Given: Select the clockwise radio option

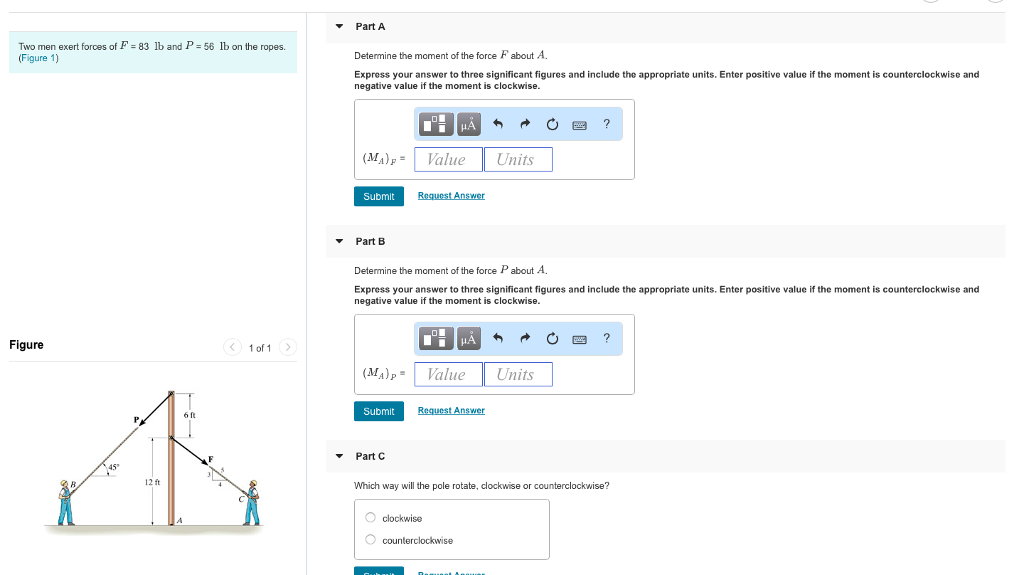Looking at the screenshot, I should click(x=371, y=518).
